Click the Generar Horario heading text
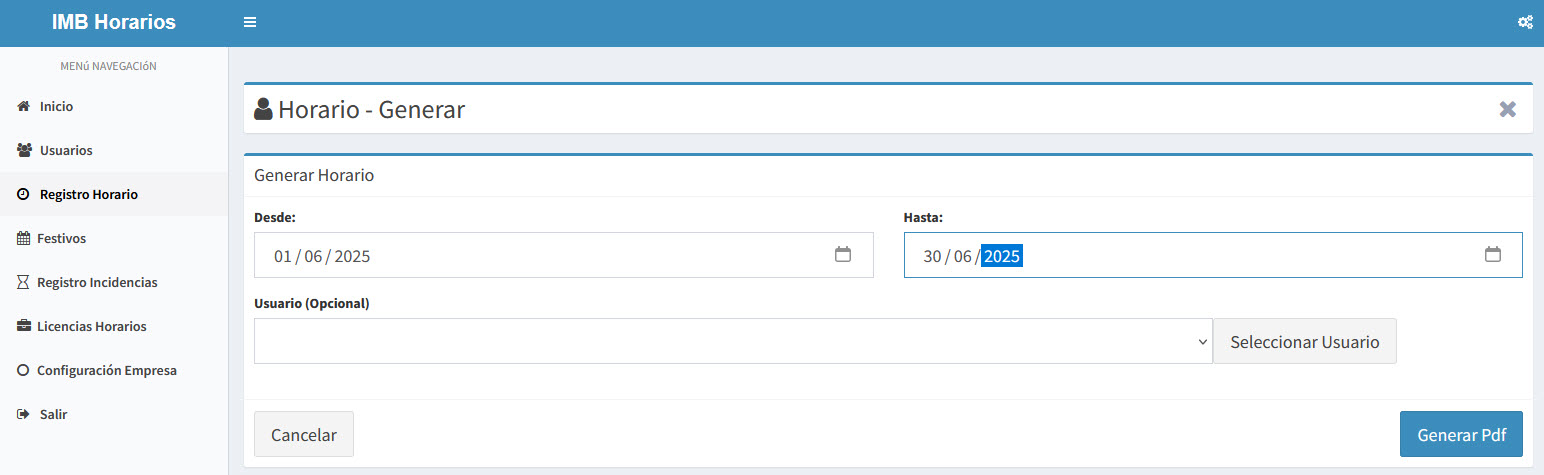1544x475 pixels. (314, 175)
